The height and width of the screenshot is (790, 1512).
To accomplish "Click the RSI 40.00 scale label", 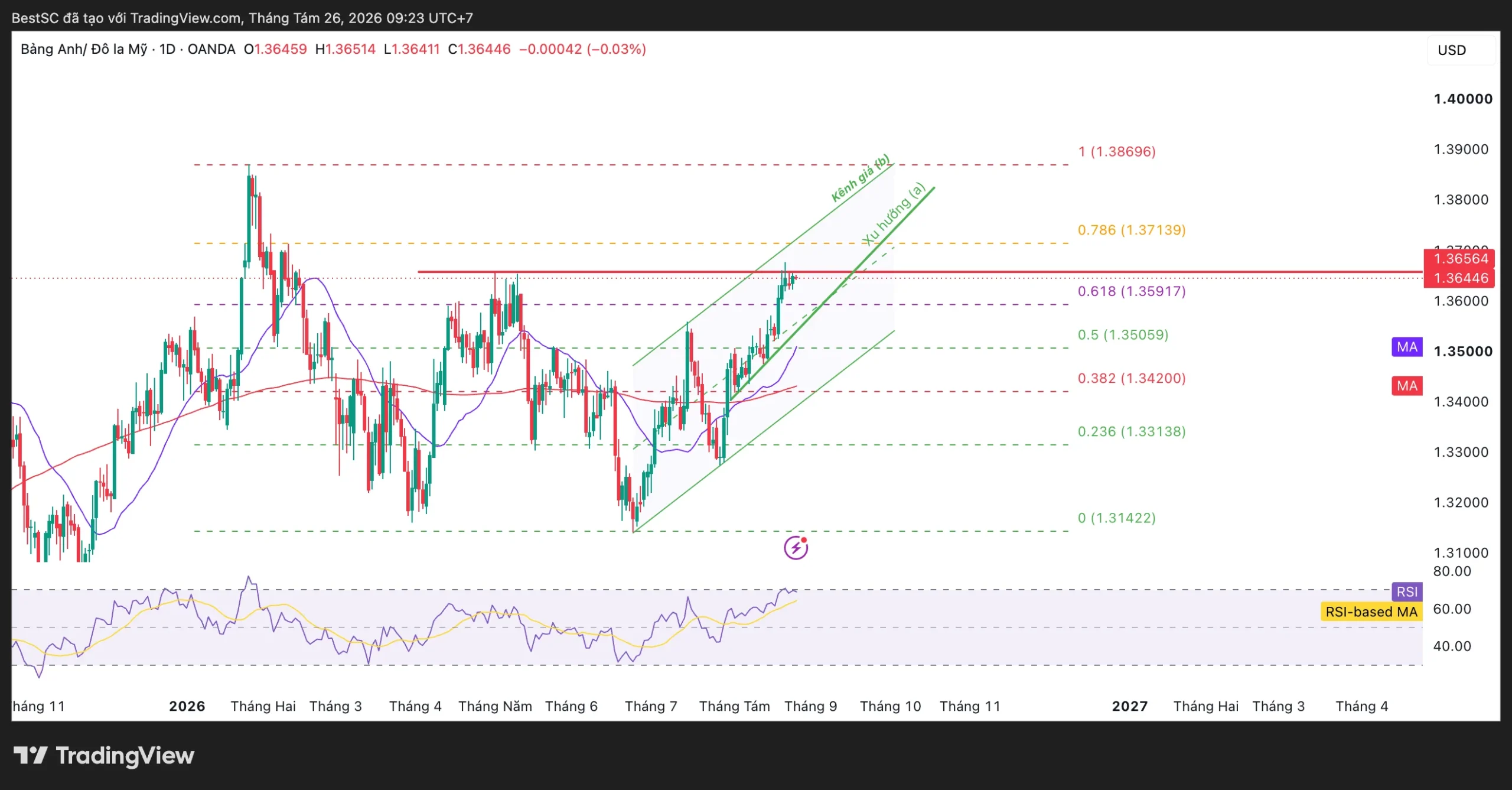I will (1452, 646).
